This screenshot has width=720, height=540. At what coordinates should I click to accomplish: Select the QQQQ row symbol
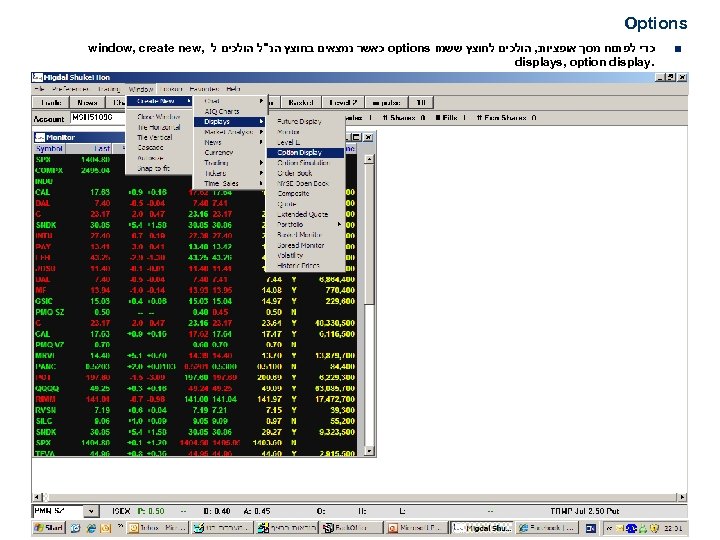point(47,388)
